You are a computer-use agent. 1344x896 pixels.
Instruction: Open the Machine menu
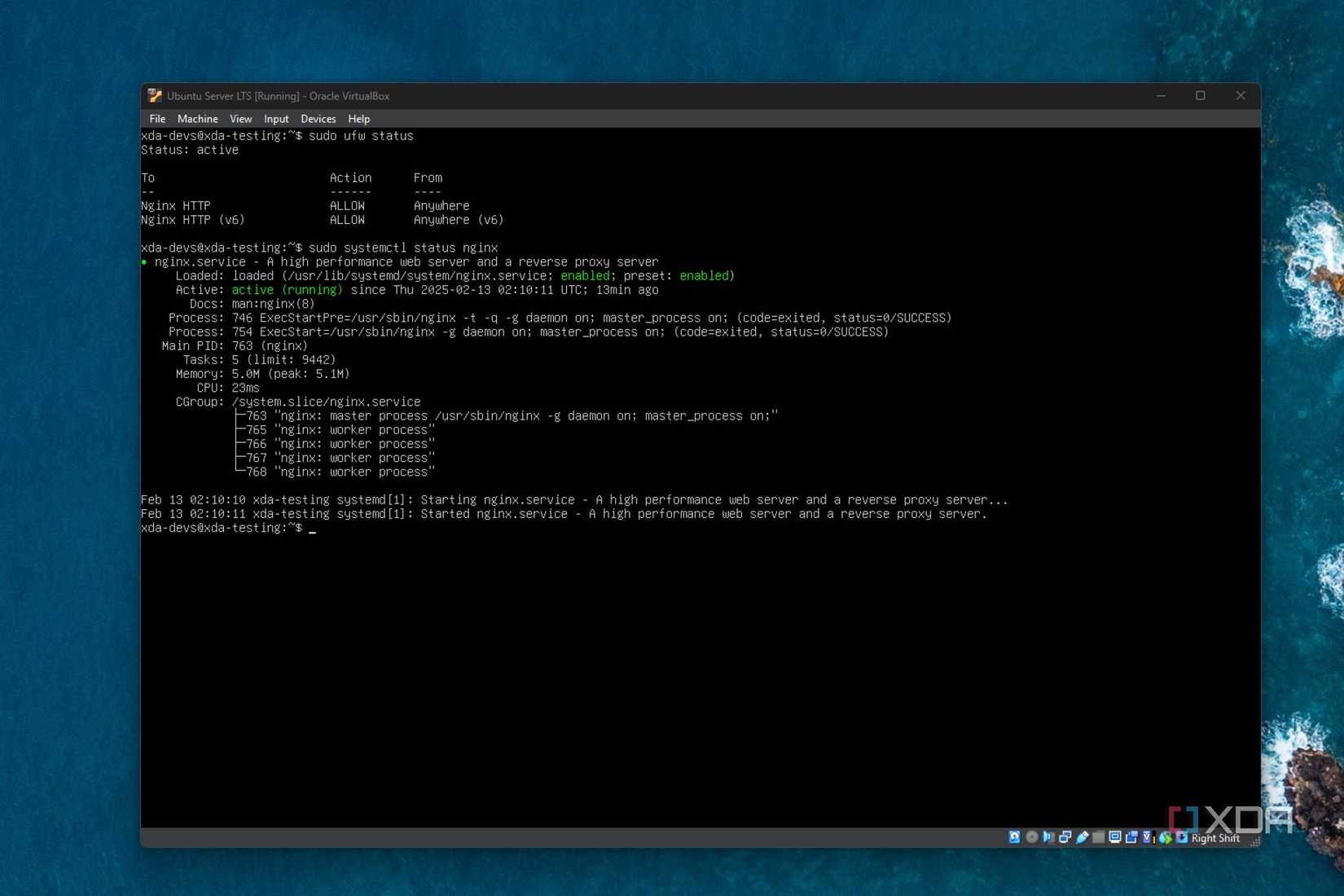(197, 118)
